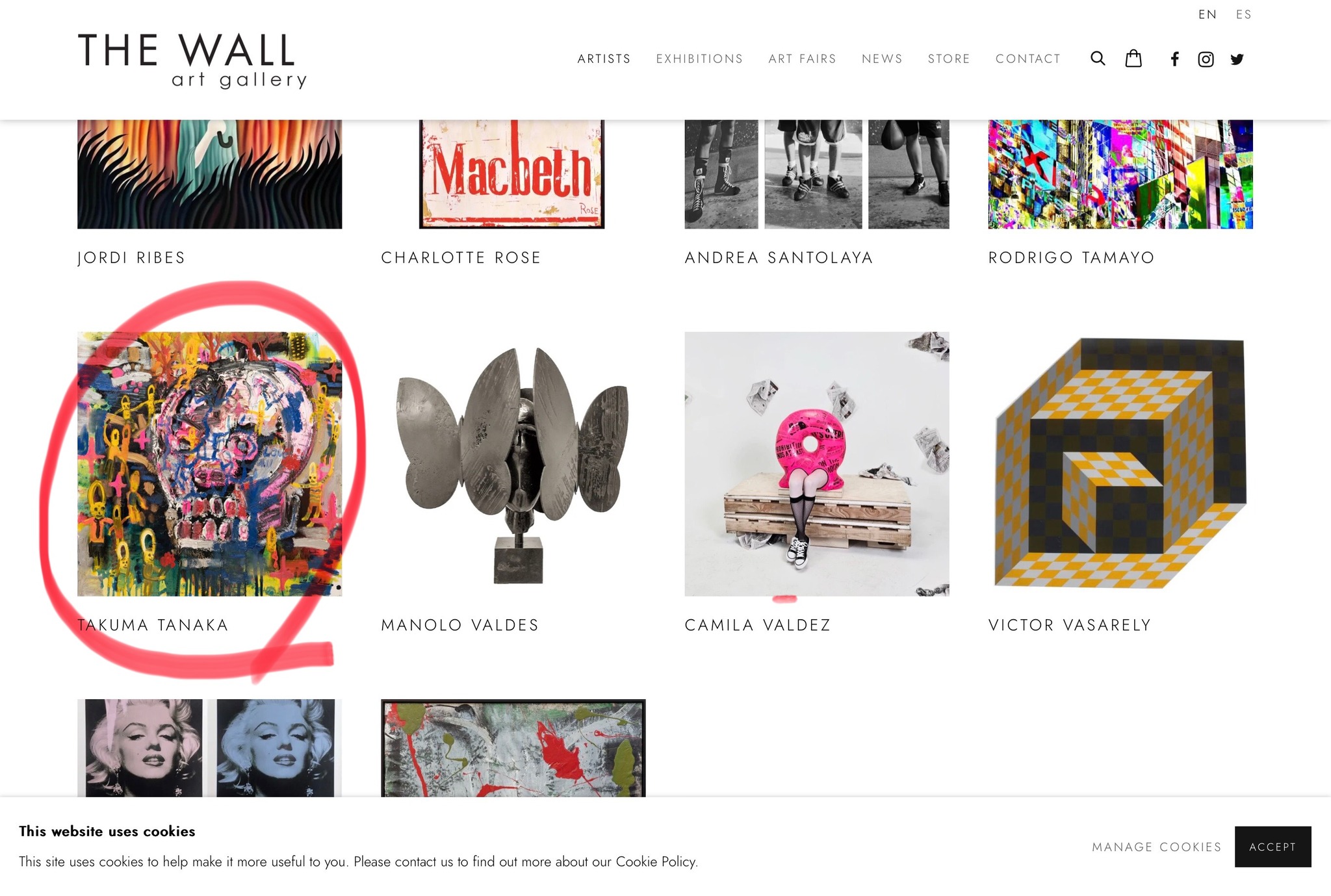Select EN language option

(1207, 14)
